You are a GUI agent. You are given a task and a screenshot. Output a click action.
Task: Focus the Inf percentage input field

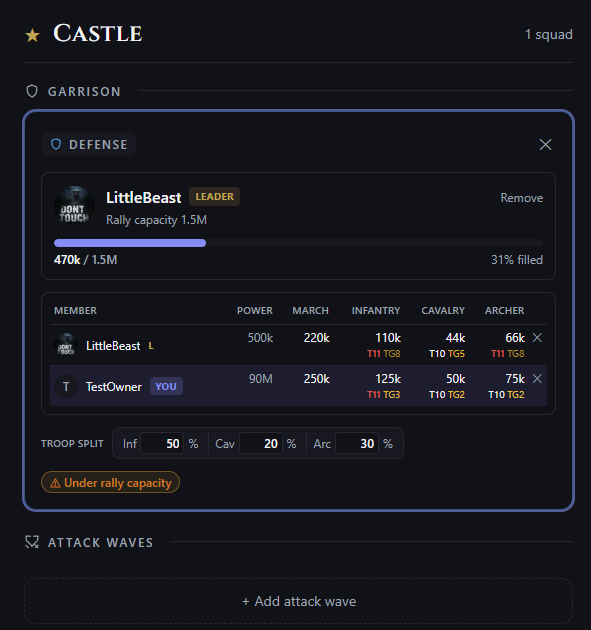[x=162, y=443]
